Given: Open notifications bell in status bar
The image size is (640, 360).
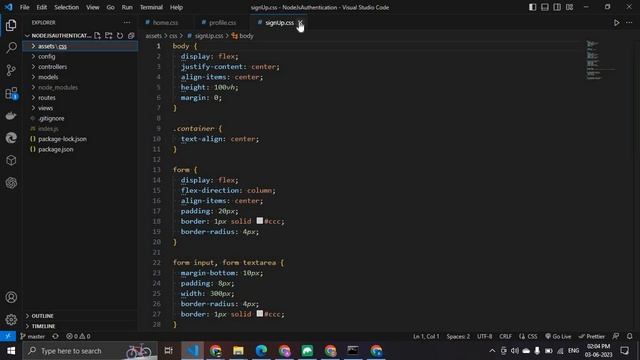Looking at the screenshot, I should (x=629, y=336).
